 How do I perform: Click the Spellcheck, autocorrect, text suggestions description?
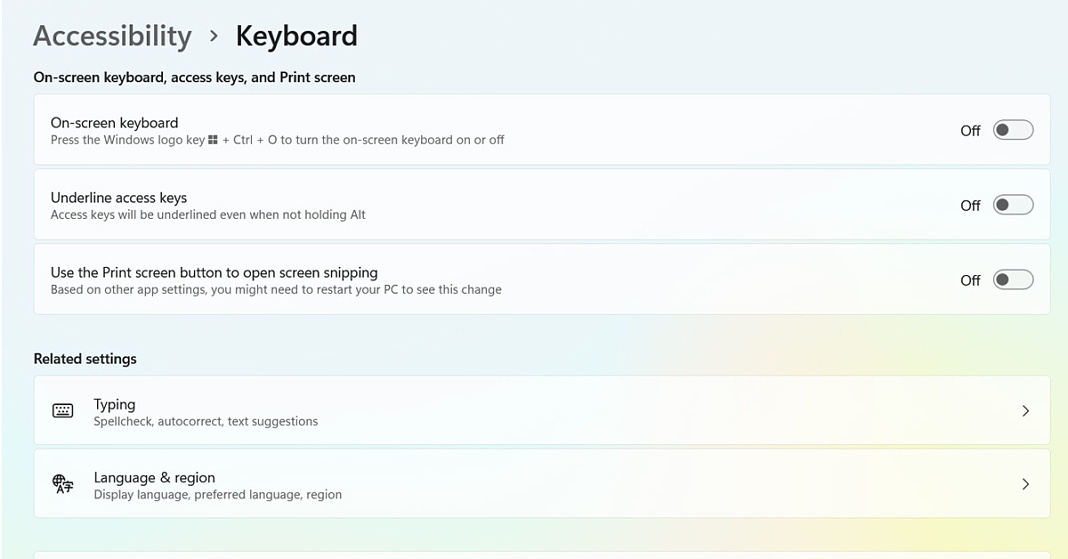pyautogui.click(x=206, y=421)
